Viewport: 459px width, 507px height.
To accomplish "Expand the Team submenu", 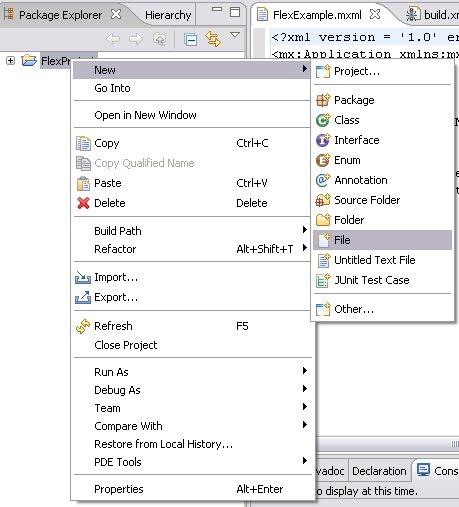I will [191, 408].
